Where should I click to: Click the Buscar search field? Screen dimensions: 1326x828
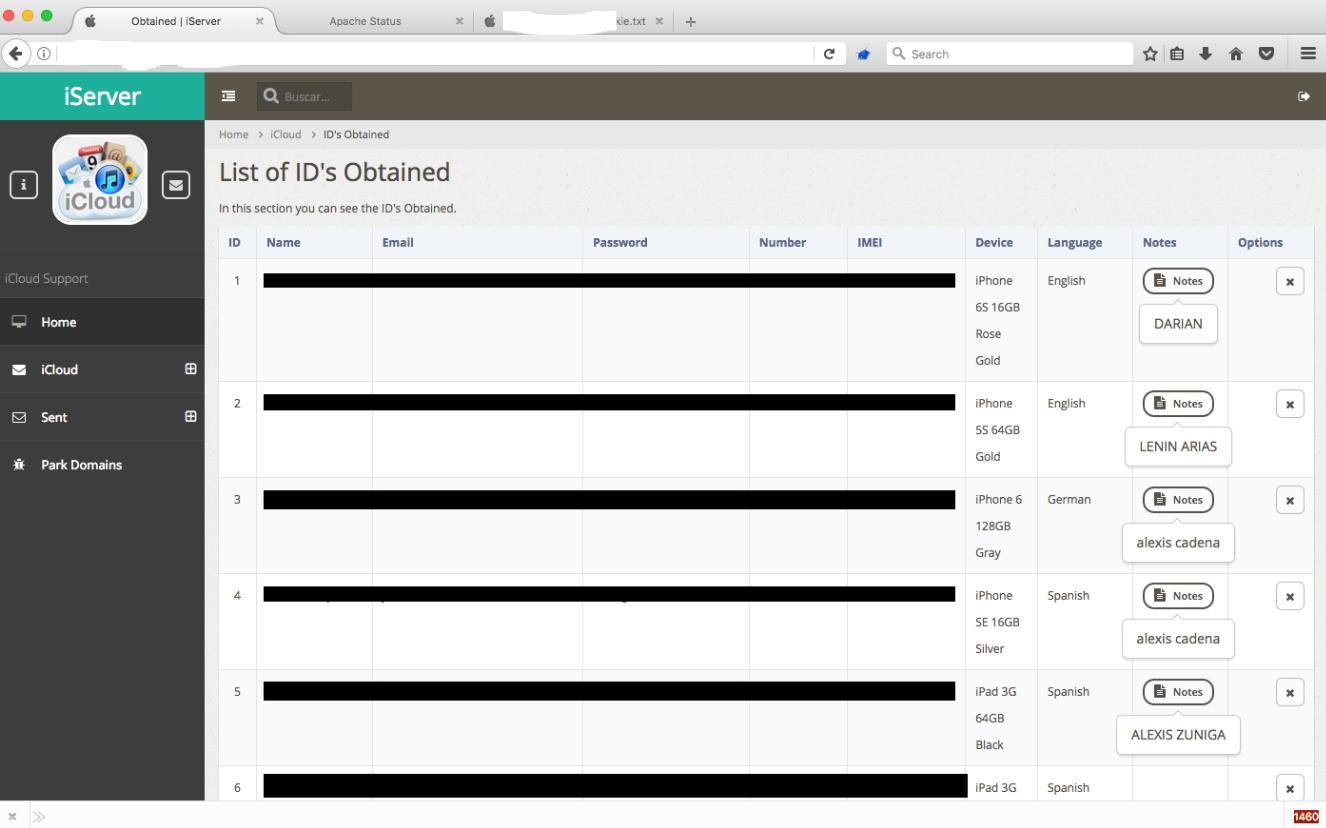[314, 96]
